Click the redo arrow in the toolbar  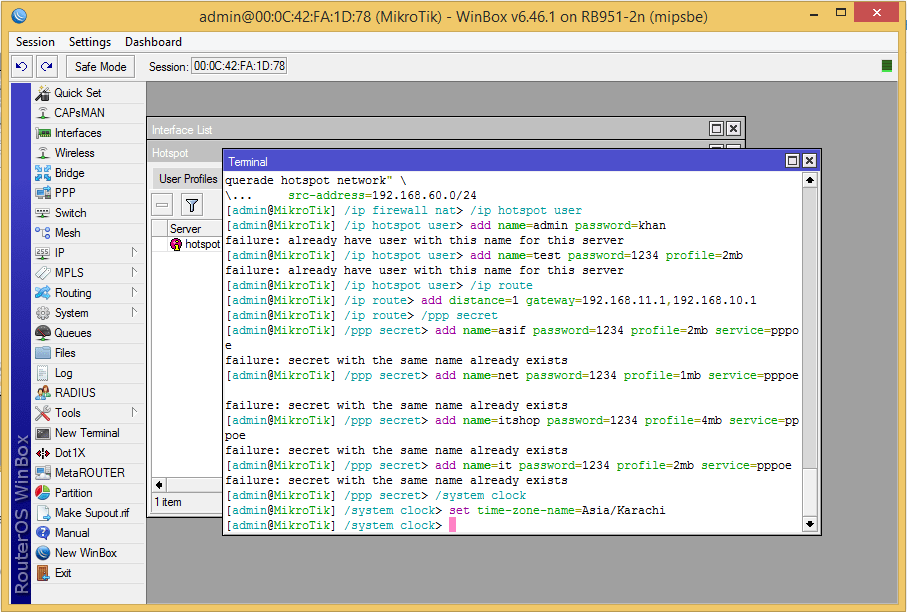(x=46, y=66)
